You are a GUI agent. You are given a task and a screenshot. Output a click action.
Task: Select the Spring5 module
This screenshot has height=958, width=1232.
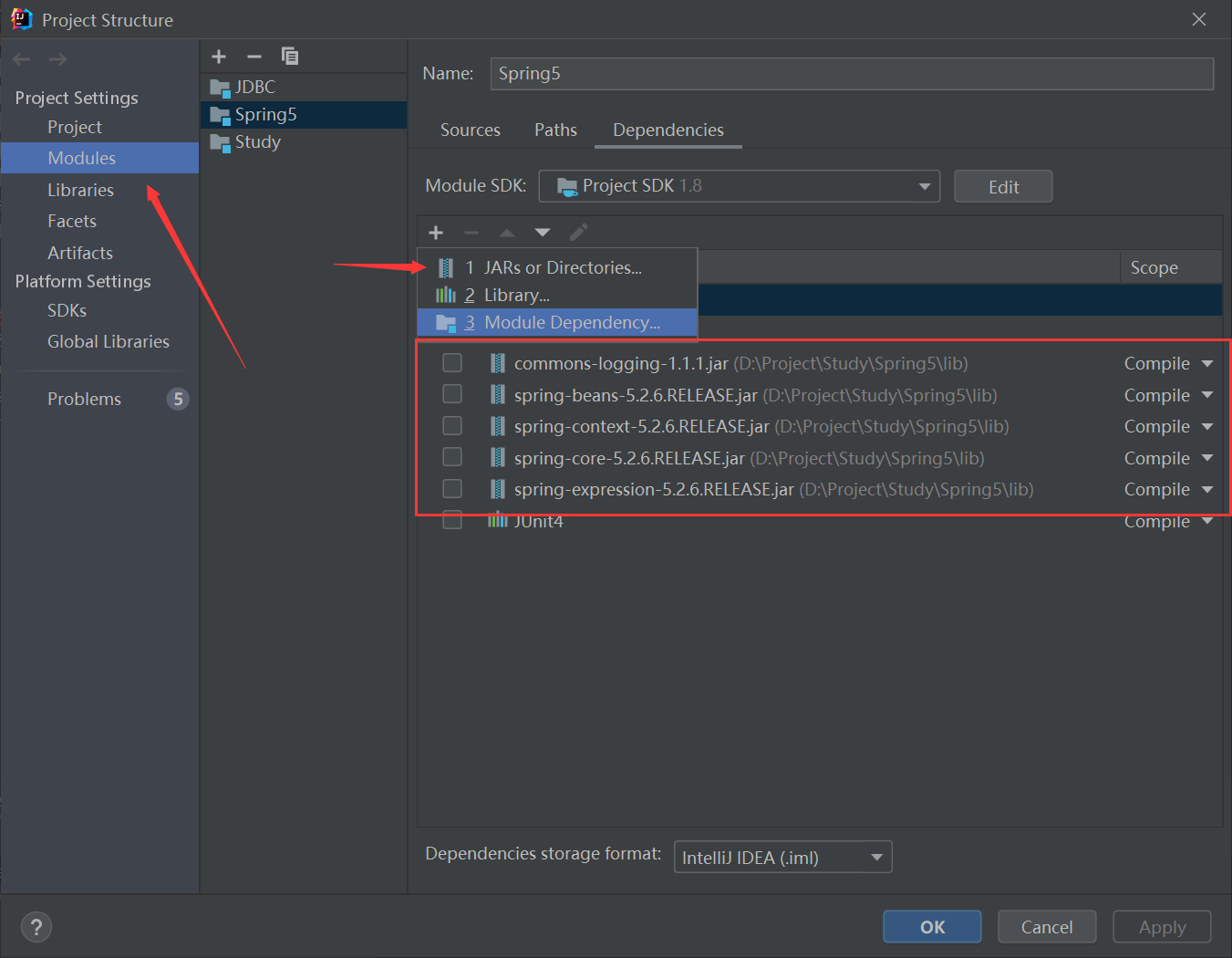tap(304, 115)
